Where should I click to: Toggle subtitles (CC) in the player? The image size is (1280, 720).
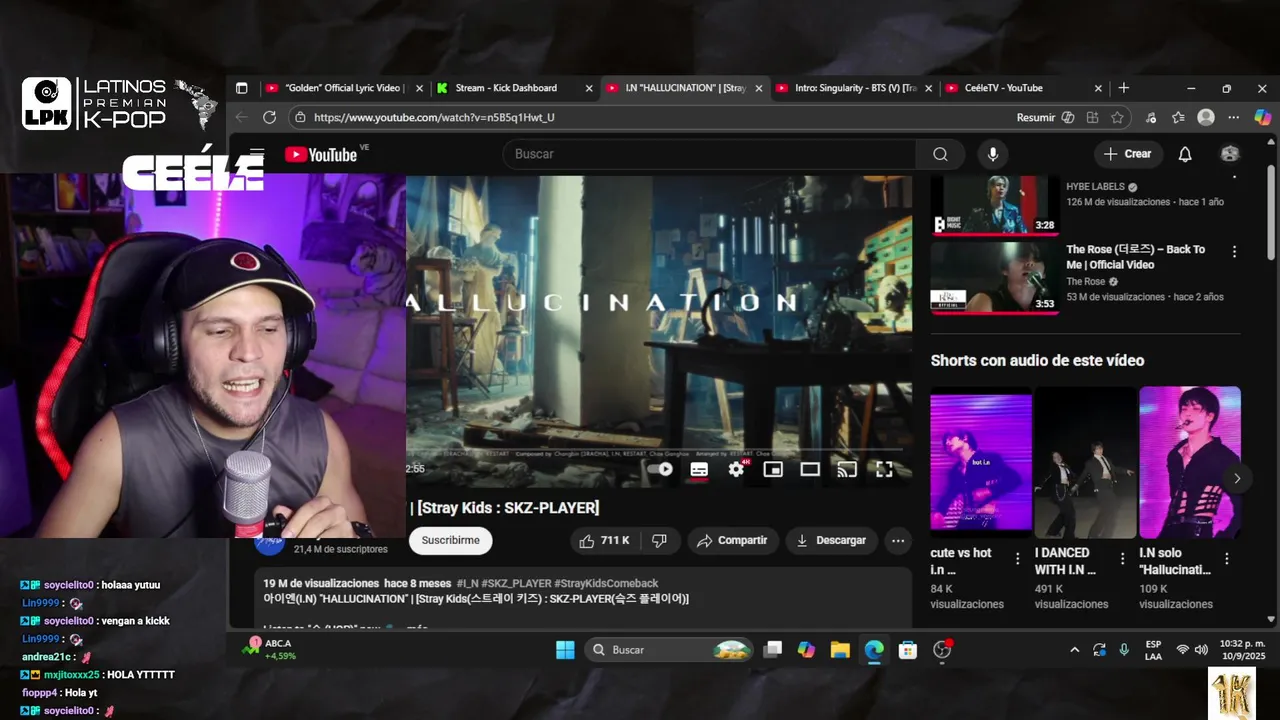(x=699, y=469)
